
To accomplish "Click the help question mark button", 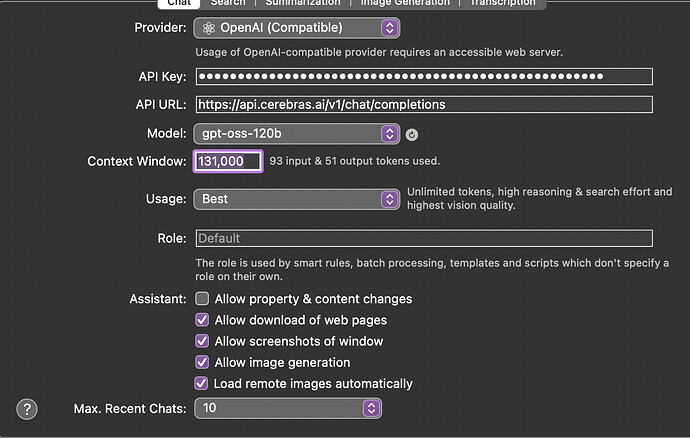I will point(27,408).
